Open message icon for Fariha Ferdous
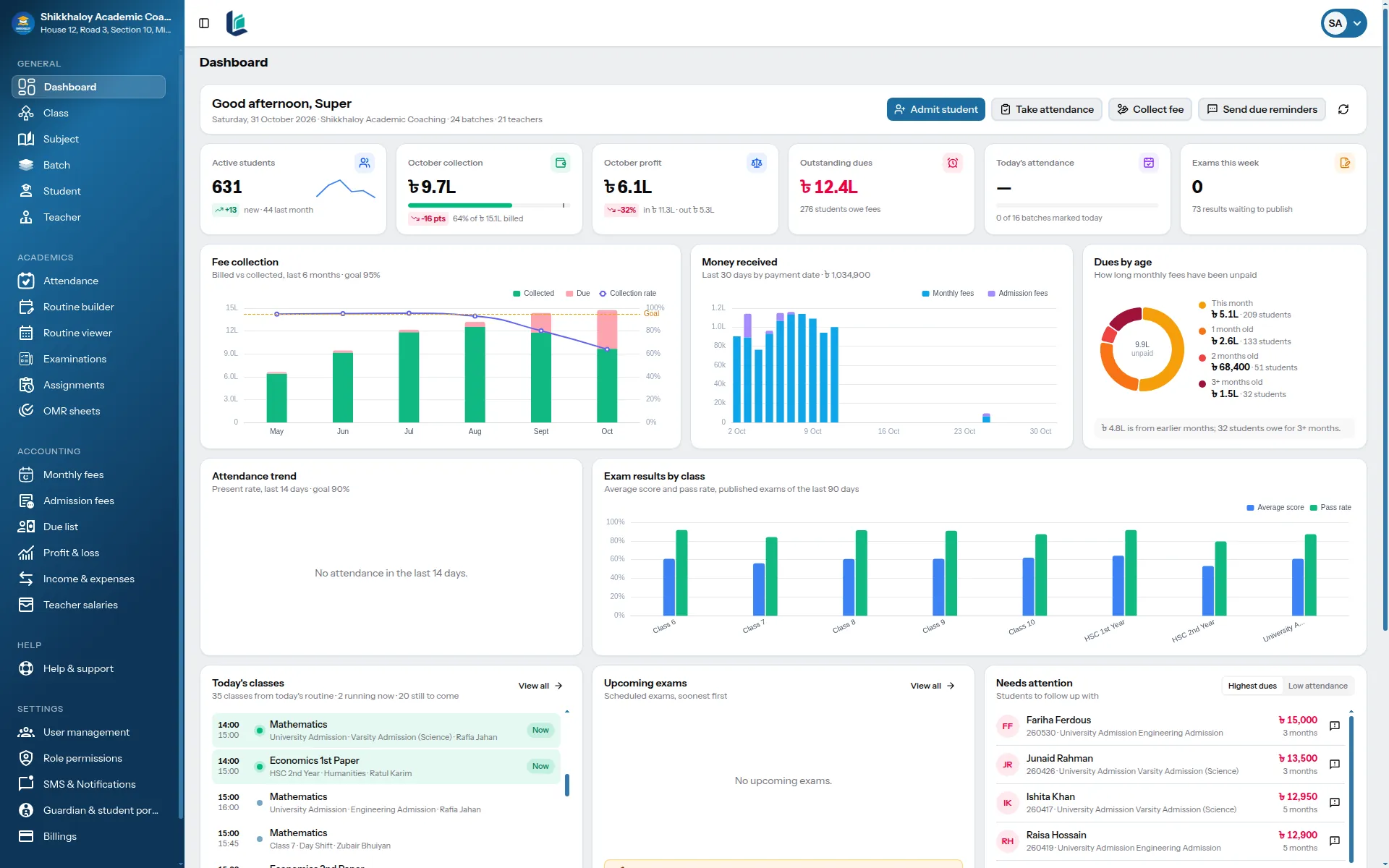The image size is (1389, 868). tap(1335, 726)
